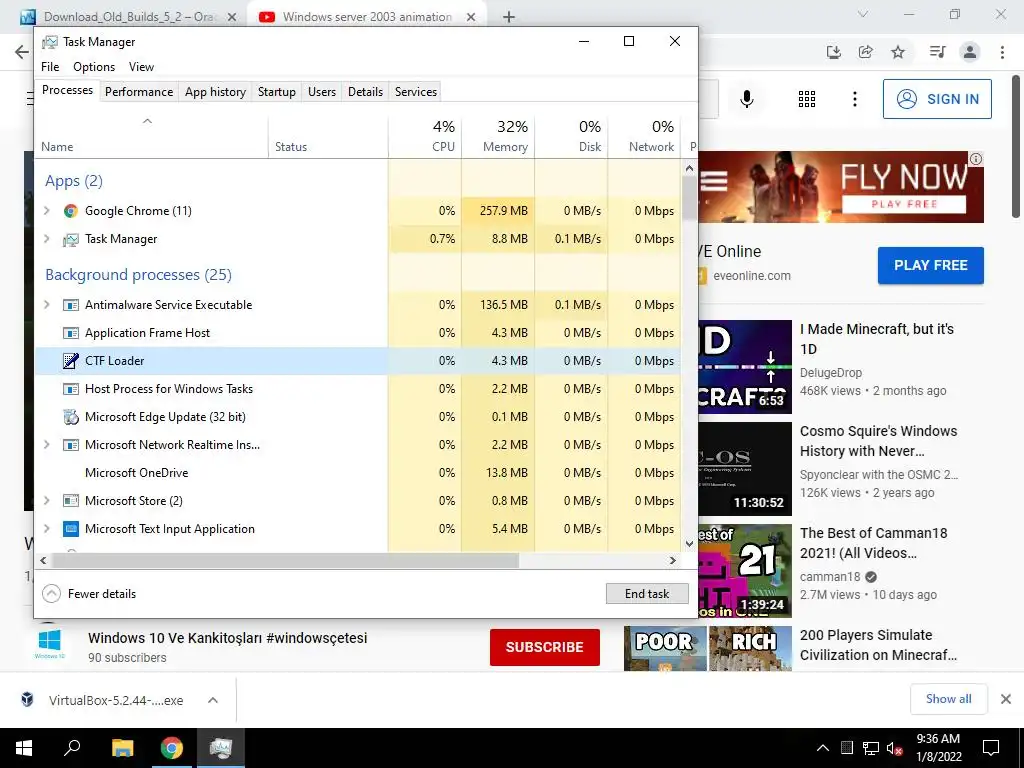Open the 'I Made Minecraft, but it's 1D' thumbnail
Screen dimensions: 1024x768
745,367
